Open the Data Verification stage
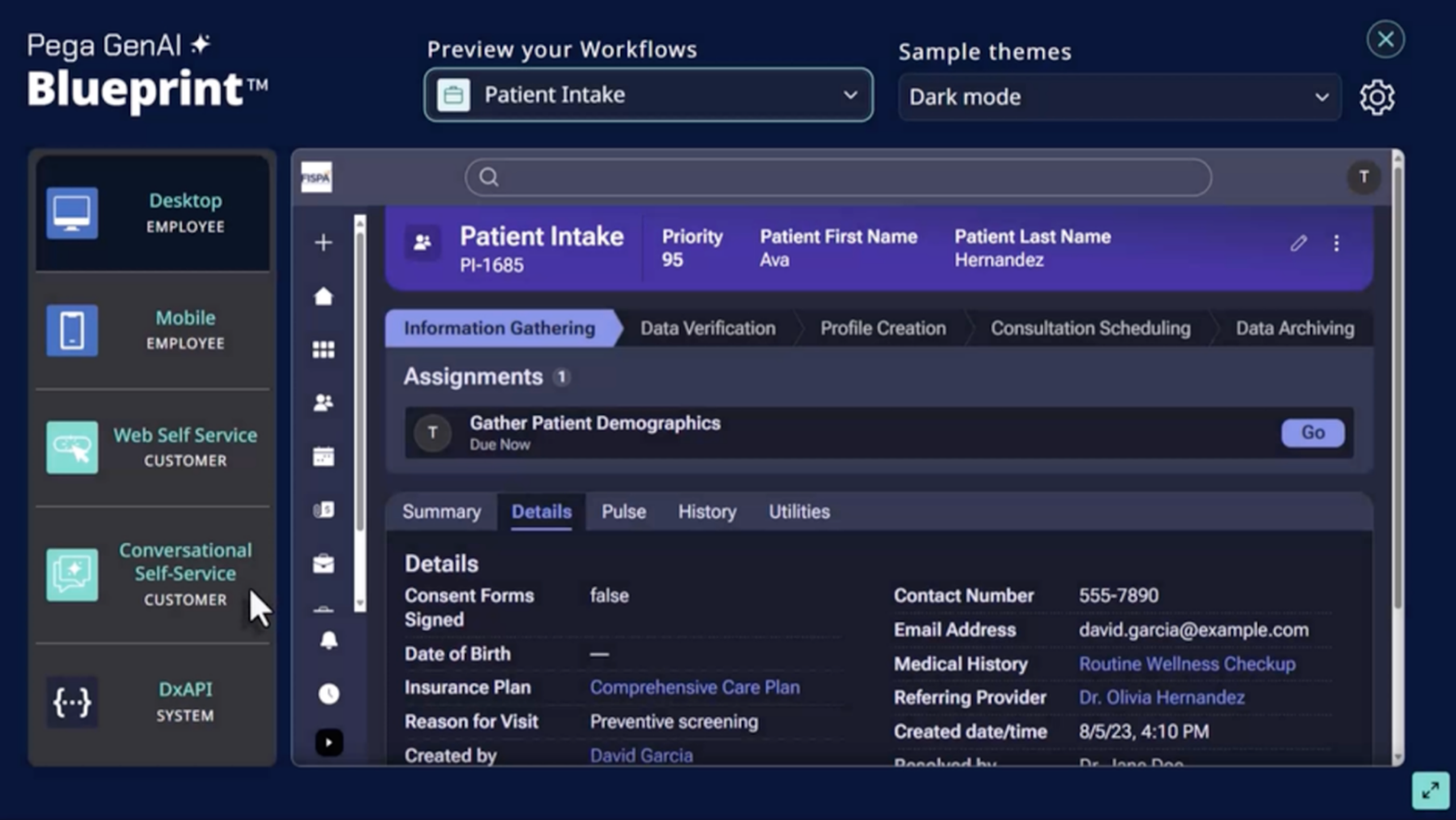This screenshot has height=820, width=1456. click(707, 328)
